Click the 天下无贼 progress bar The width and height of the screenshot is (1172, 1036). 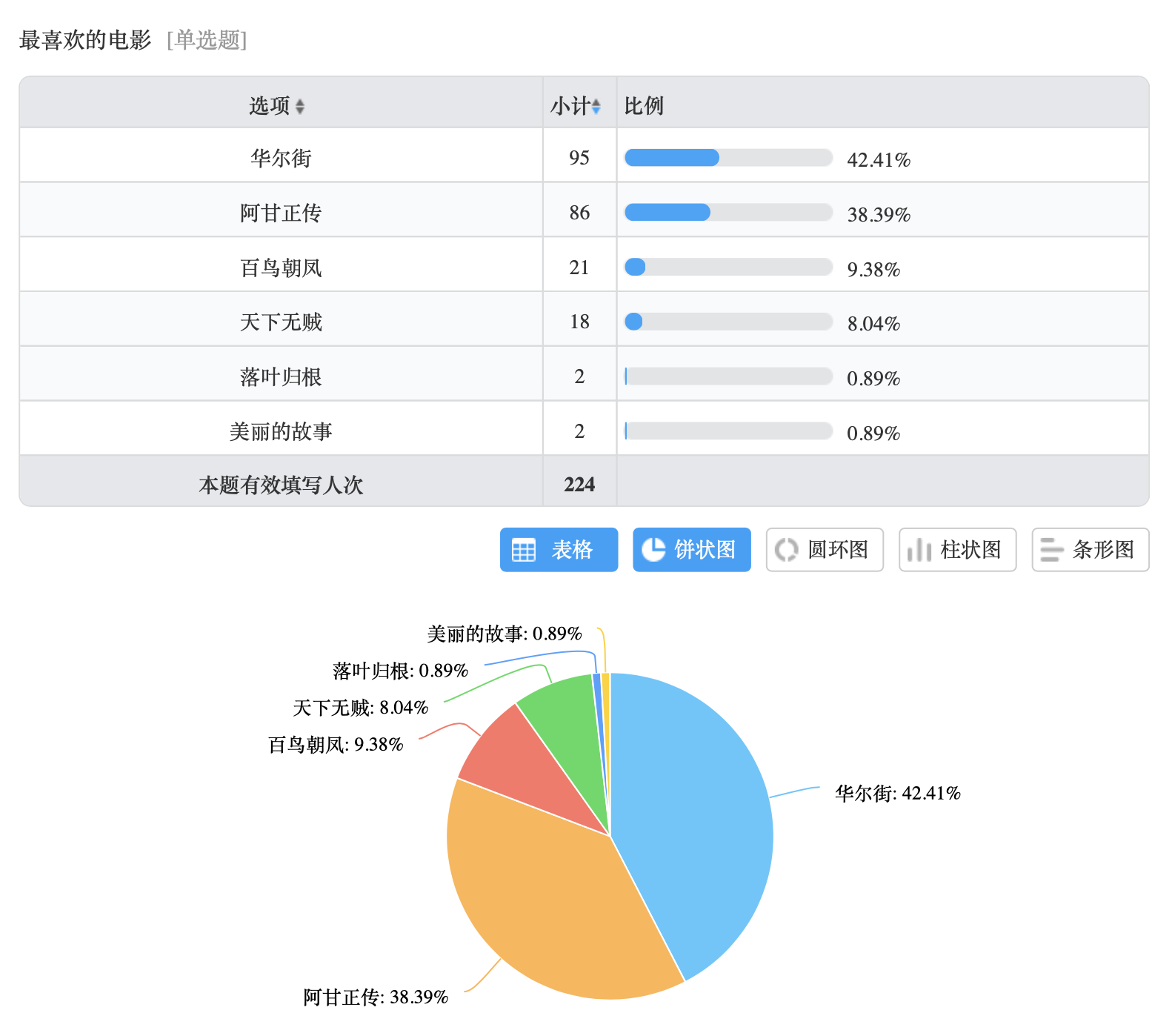click(x=729, y=322)
